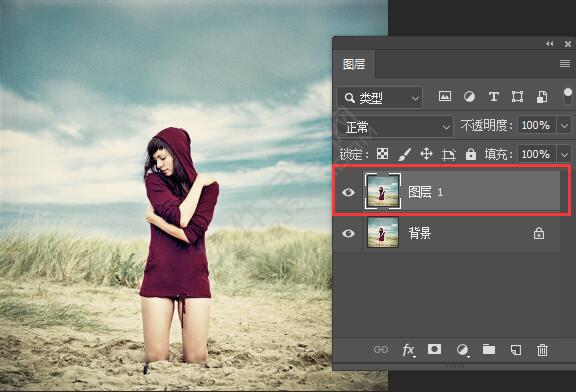Click the lock all padlock icon
This screenshot has height=392, width=576.
coord(471,154)
